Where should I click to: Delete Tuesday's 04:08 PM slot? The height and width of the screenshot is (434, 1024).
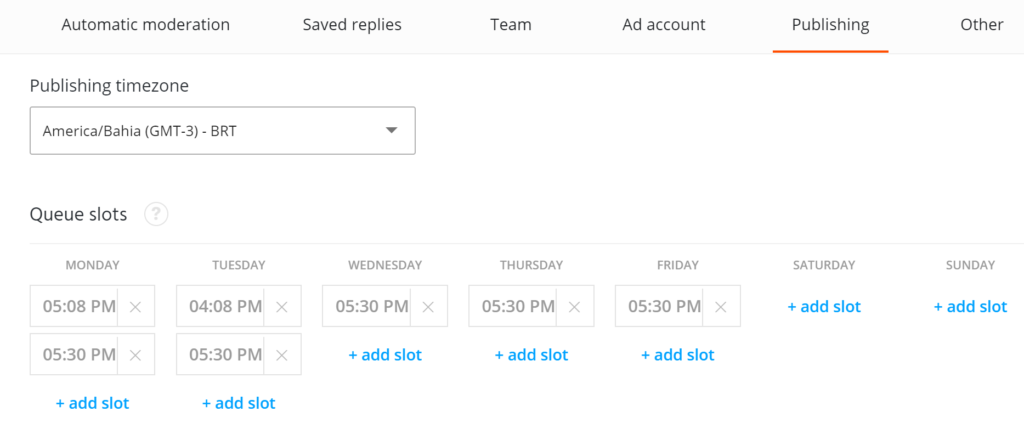282,307
